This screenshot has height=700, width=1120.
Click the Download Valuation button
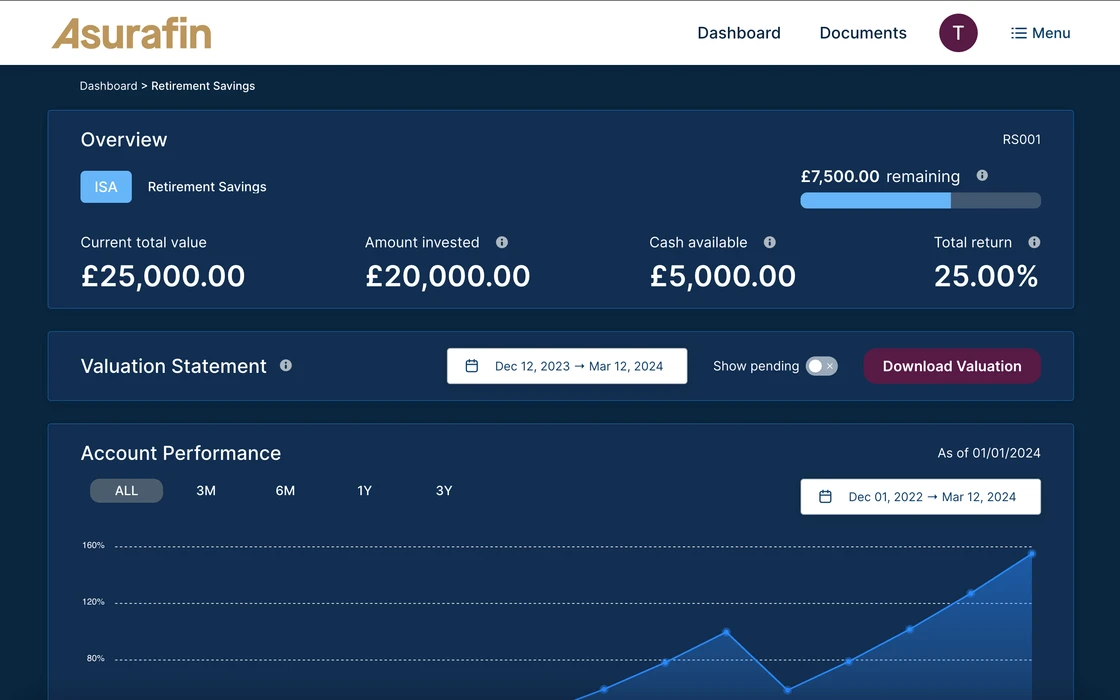[951, 366]
